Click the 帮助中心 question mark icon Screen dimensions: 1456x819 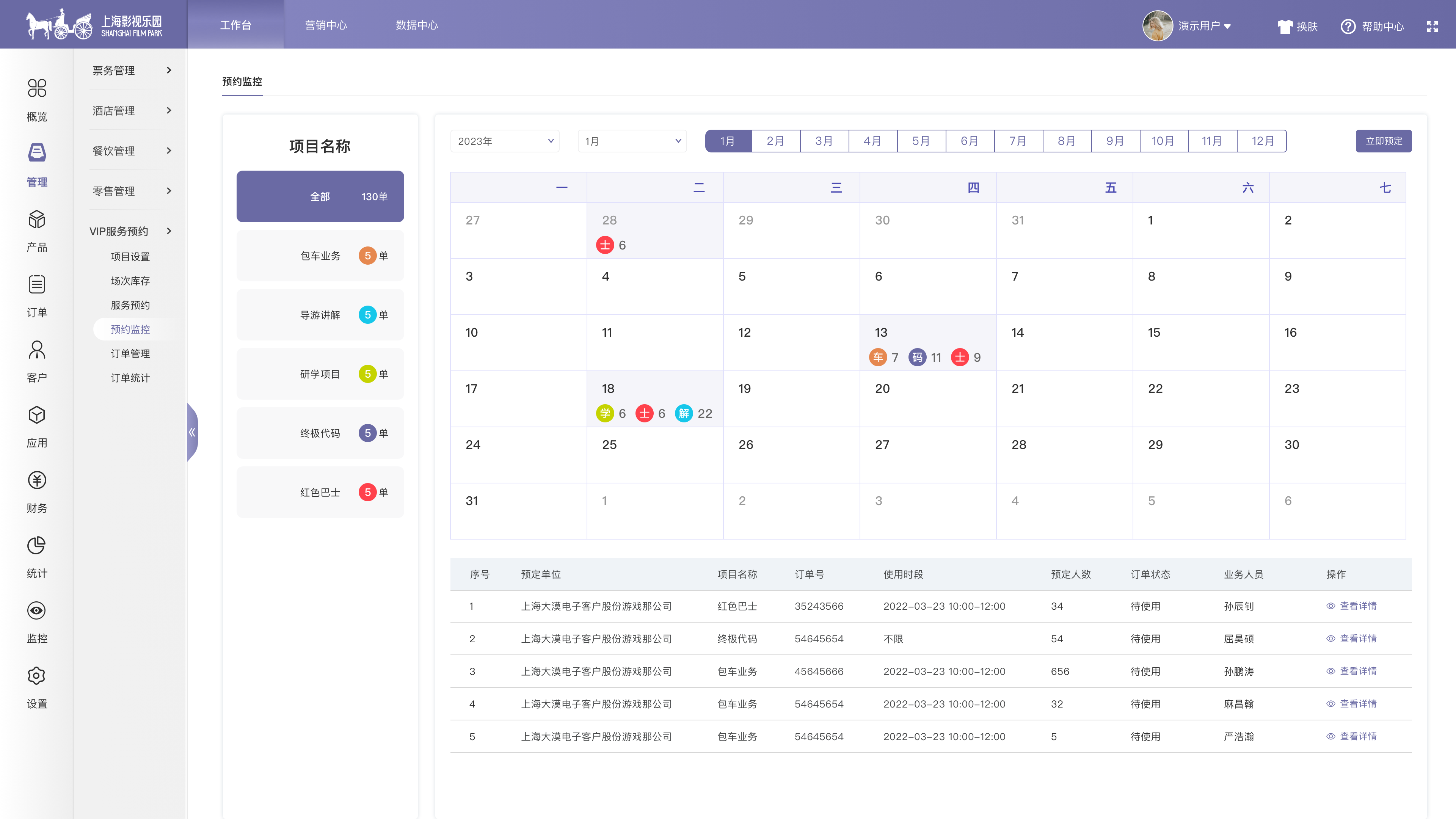pos(1348,26)
